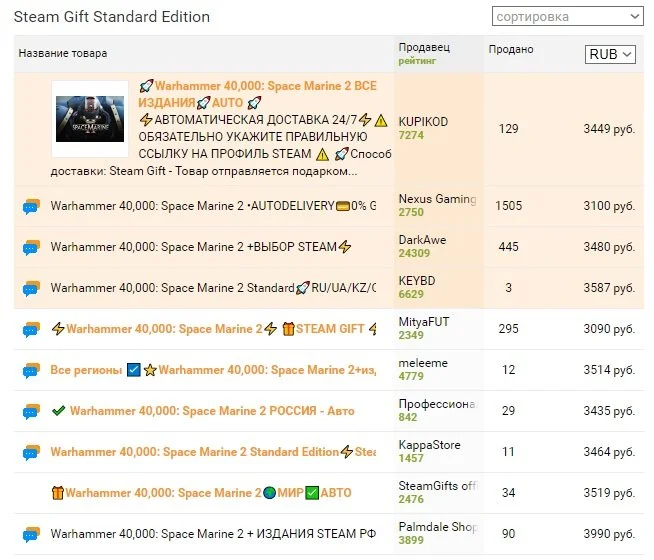The image size is (654, 560).
Task: Click the chat icon in Palmdale Shop row
Action: coord(31,534)
